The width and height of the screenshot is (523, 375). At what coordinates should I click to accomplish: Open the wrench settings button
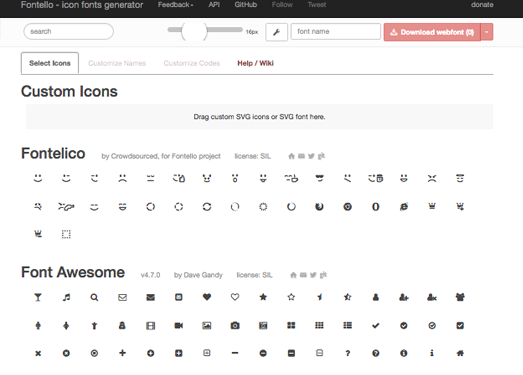(x=277, y=32)
